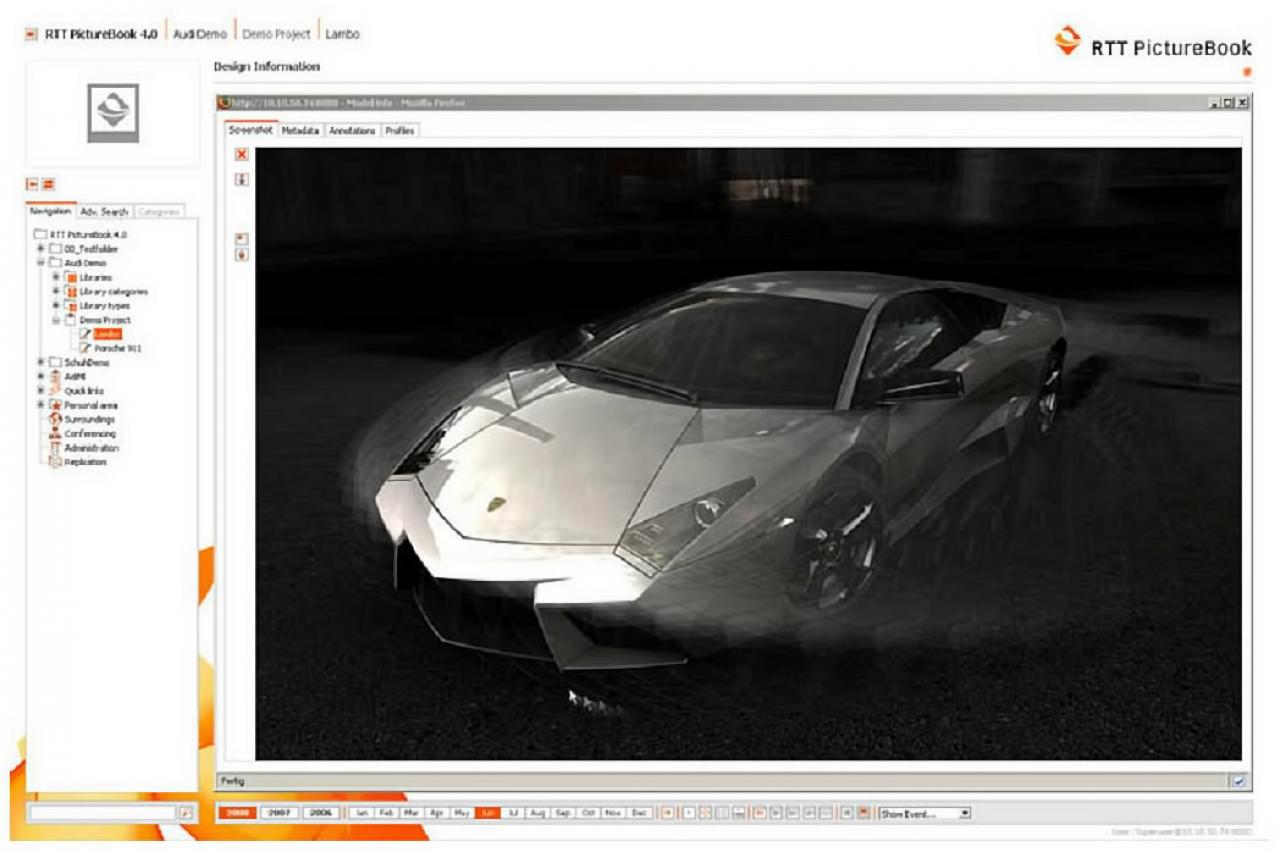Open the Profiles tab
Viewport: 1280px width, 852px height.
(x=399, y=130)
